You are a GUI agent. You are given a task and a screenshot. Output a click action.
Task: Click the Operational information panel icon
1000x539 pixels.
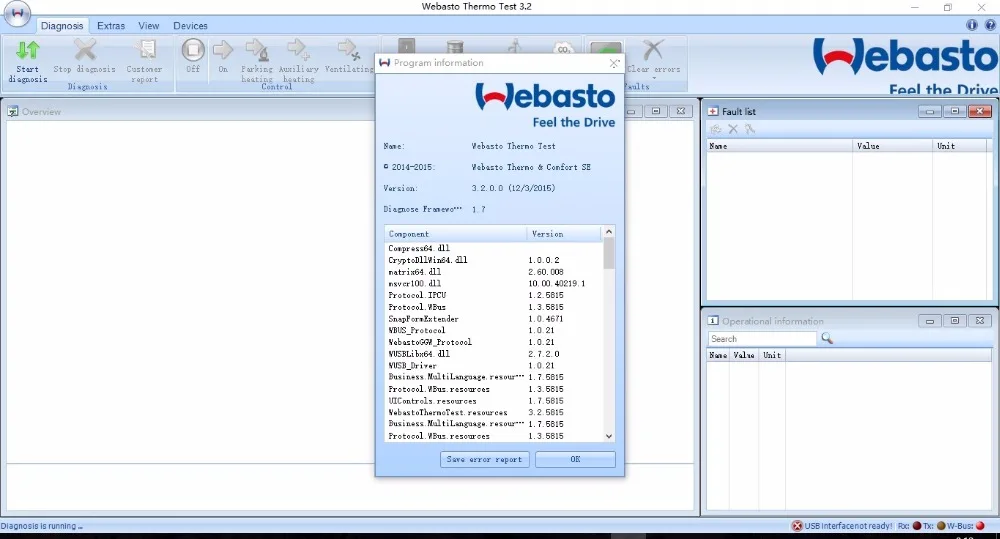(713, 321)
